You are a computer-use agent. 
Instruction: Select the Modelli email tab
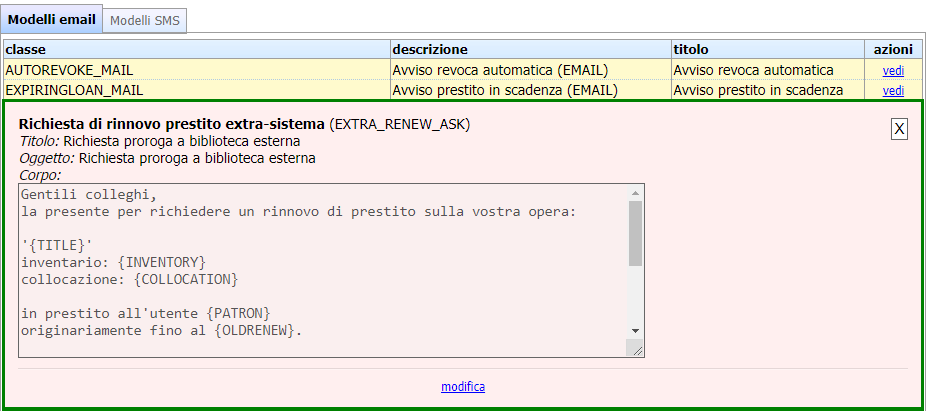pyautogui.click(x=51, y=20)
